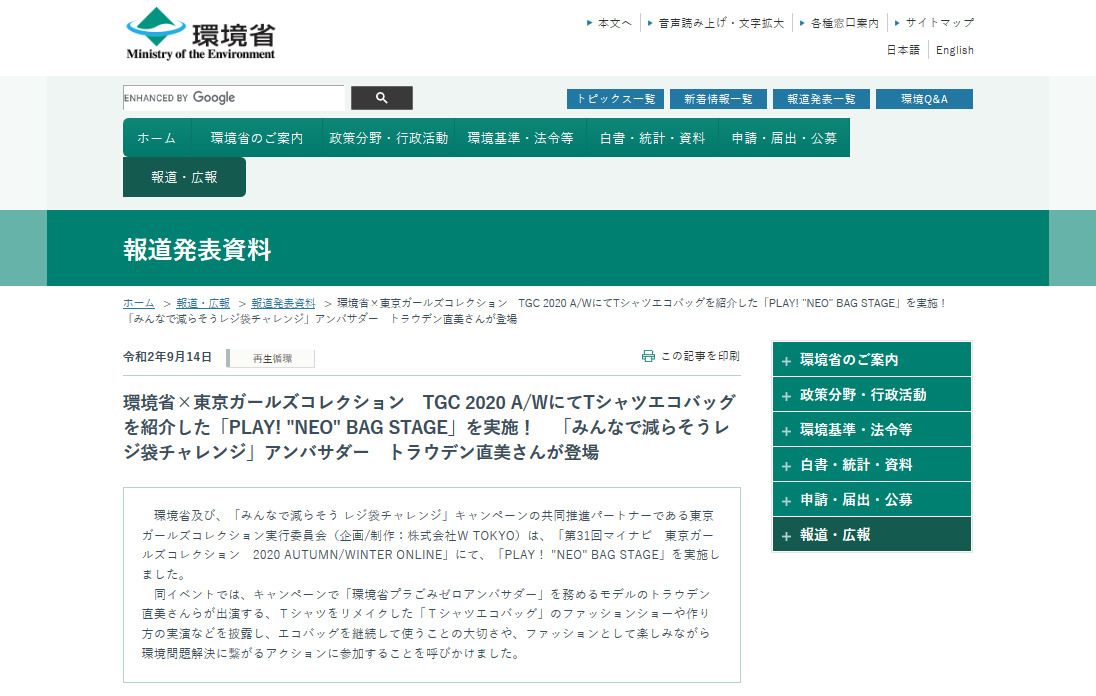Click the printer icon to print article

coord(648,356)
